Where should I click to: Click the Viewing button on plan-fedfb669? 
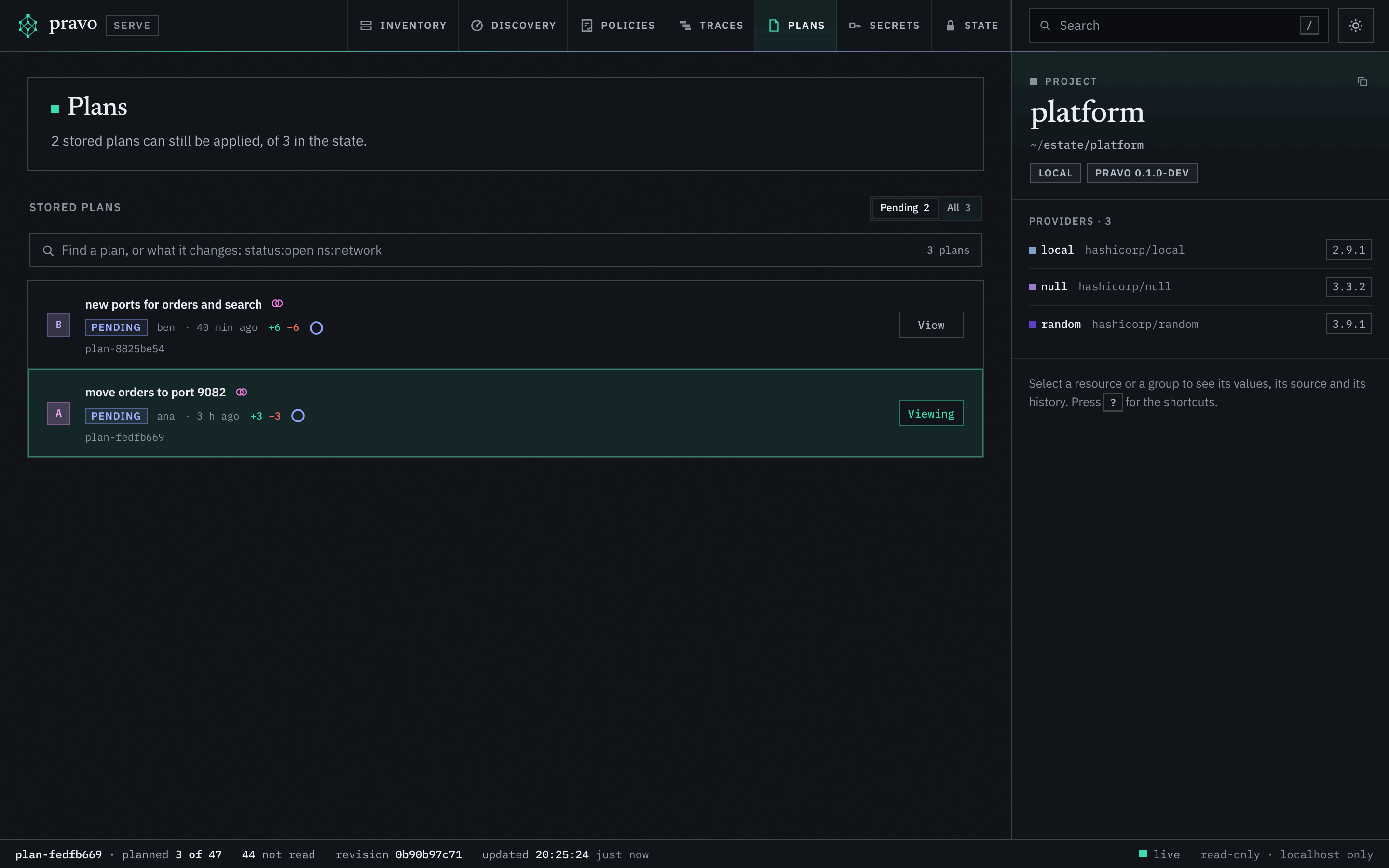pos(931,413)
